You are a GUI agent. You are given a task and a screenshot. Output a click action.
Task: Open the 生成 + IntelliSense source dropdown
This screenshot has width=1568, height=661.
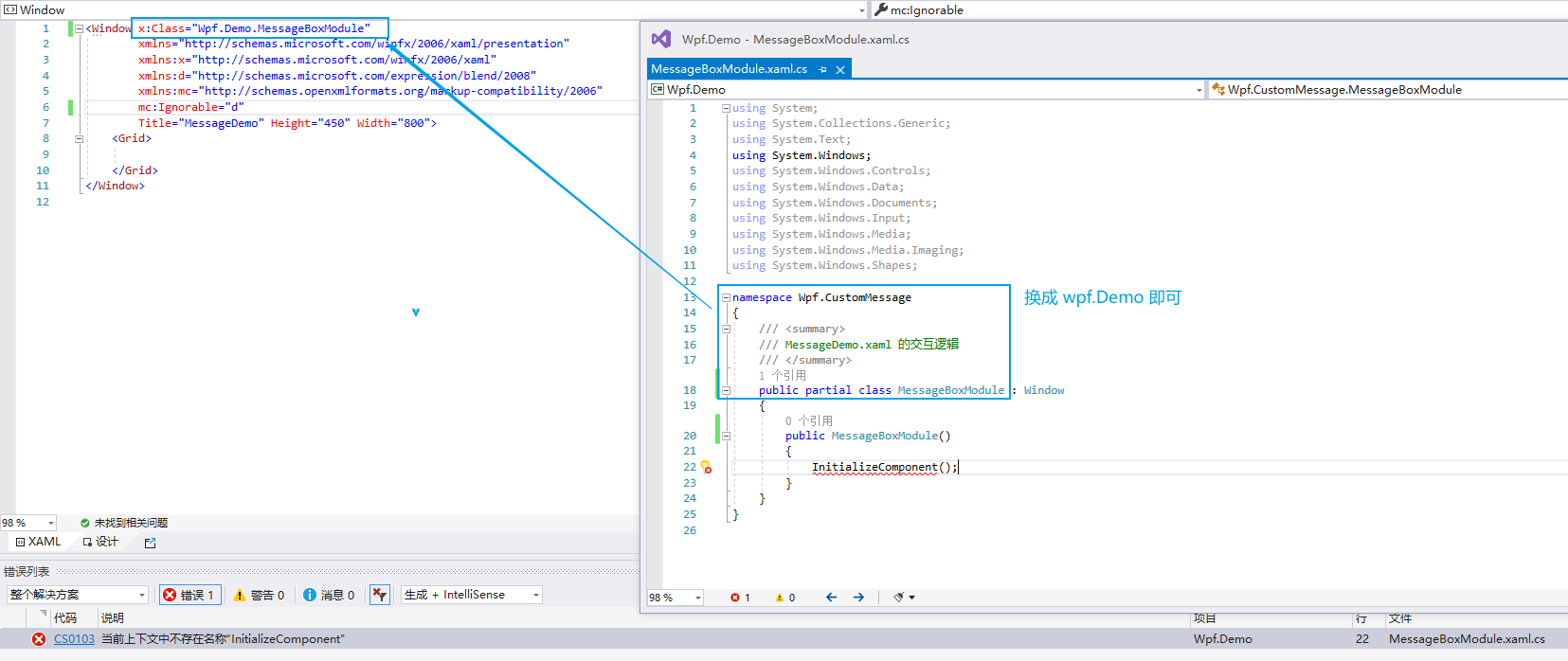tap(472, 595)
